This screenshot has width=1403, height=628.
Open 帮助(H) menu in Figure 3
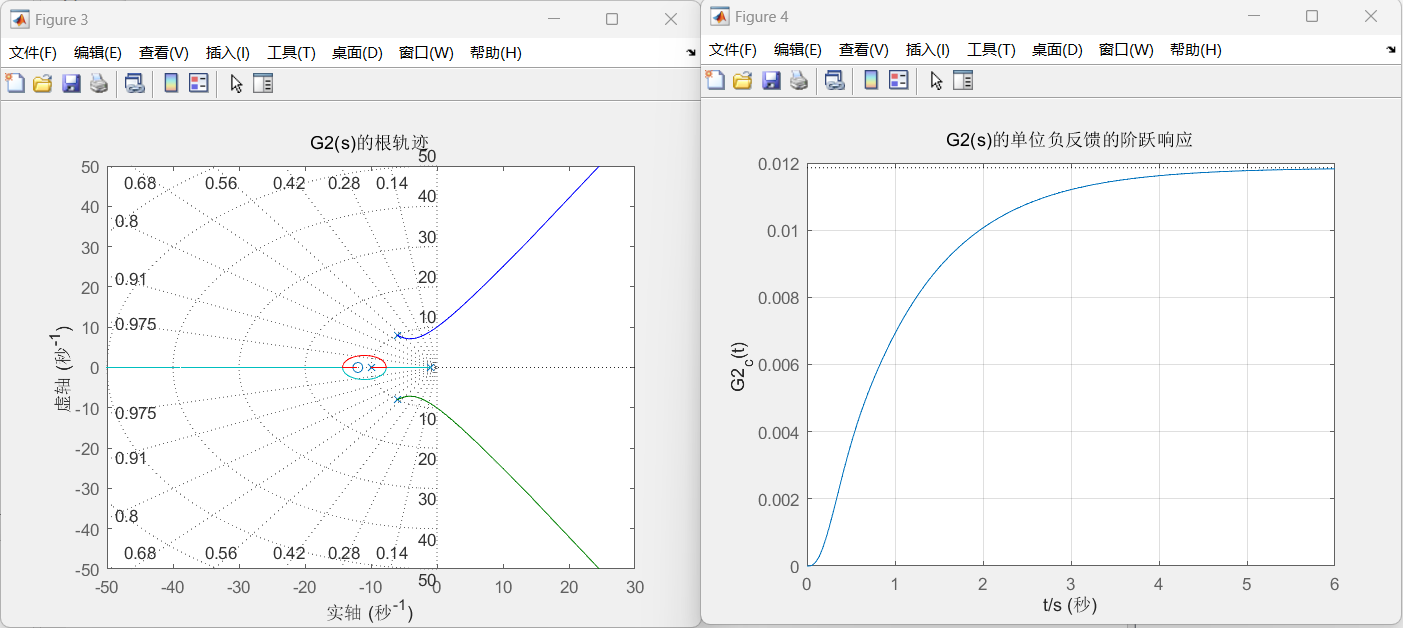(496, 53)
